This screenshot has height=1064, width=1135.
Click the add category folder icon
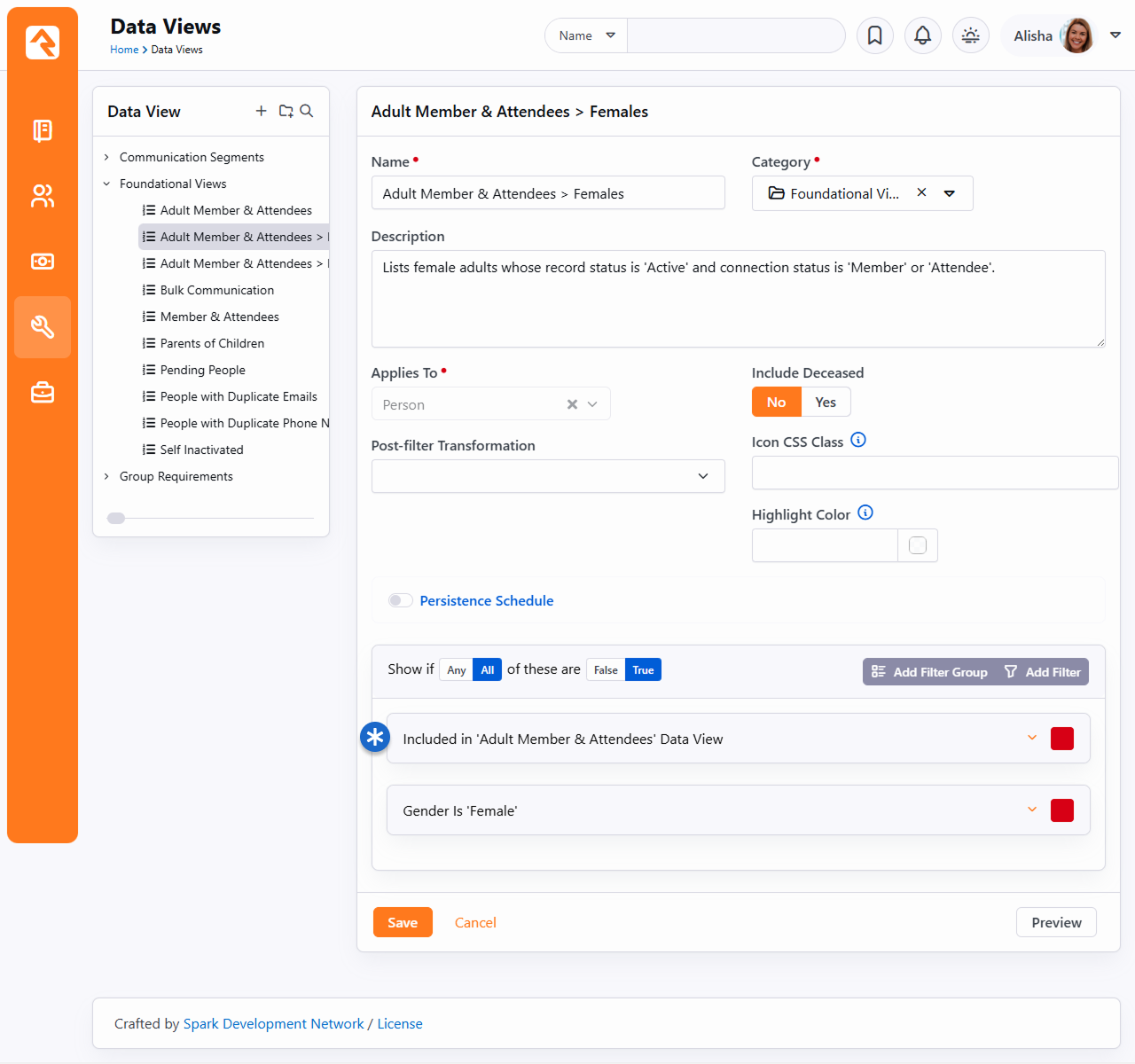click(x=286, y=111)
